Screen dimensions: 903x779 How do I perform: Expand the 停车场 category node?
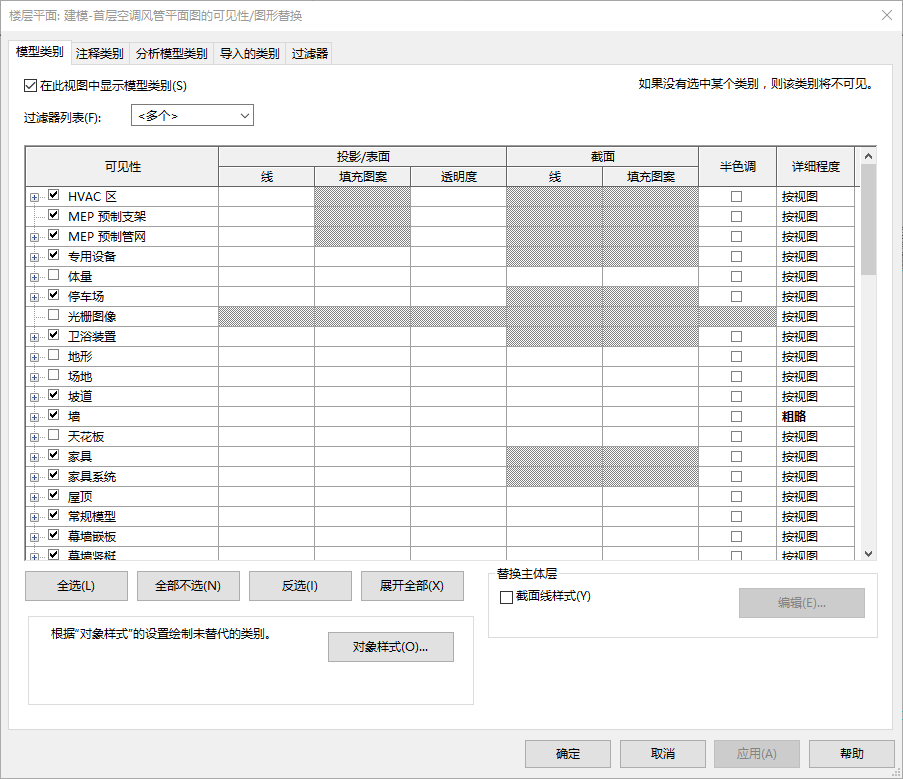point(35,297)
